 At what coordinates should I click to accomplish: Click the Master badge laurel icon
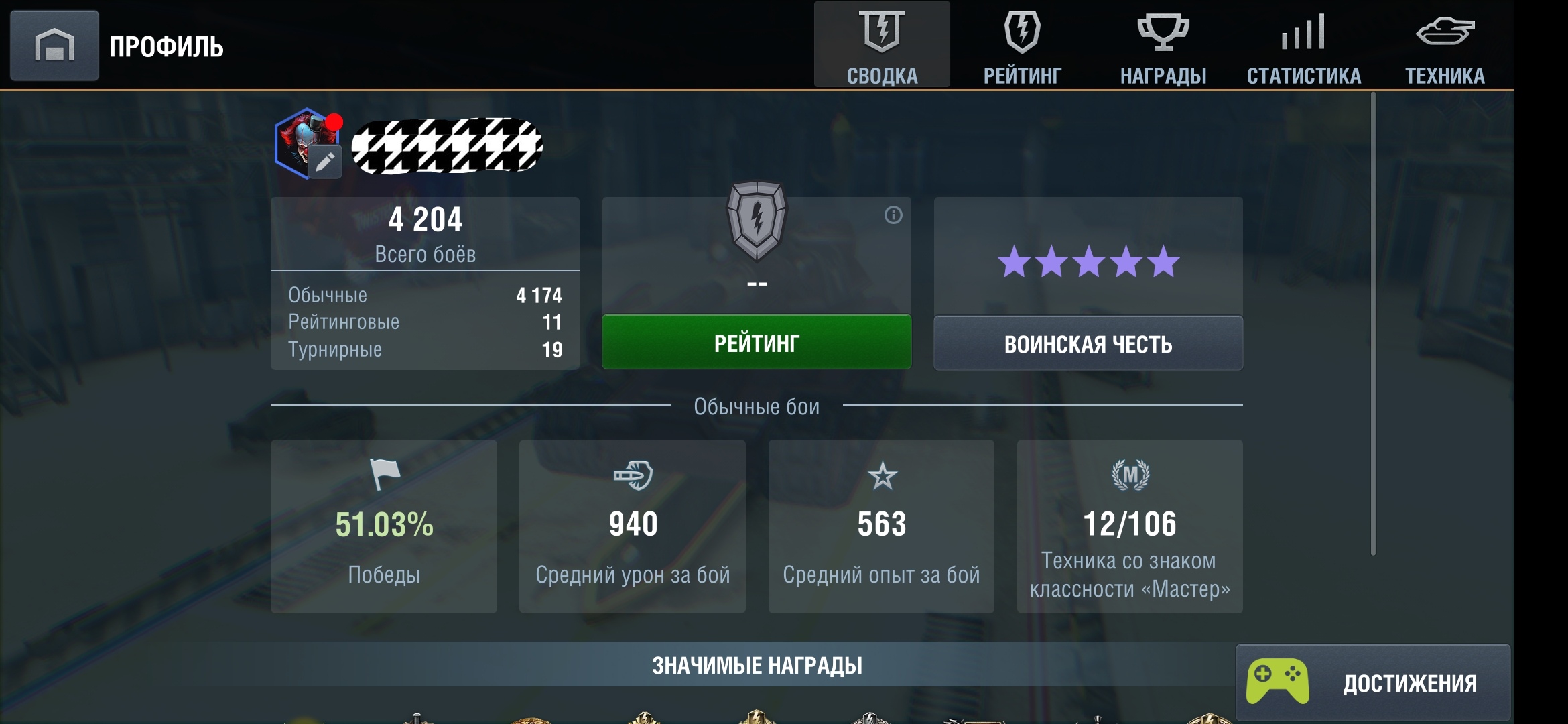[1130, 475]
